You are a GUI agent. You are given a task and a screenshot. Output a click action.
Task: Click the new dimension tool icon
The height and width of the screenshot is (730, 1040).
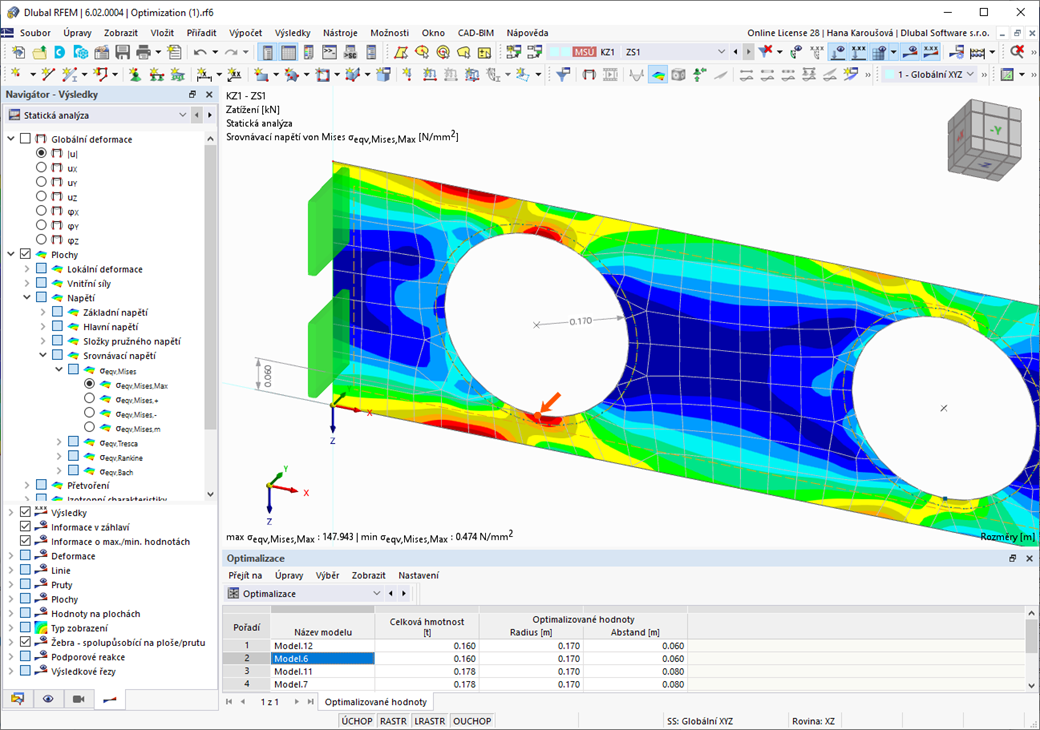pos(204,74)
